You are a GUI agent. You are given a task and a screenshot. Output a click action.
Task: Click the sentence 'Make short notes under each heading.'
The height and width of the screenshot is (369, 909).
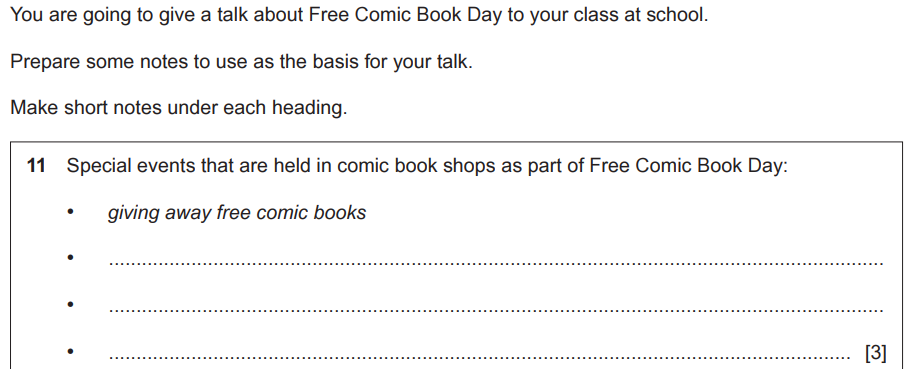tap(179, 108)
